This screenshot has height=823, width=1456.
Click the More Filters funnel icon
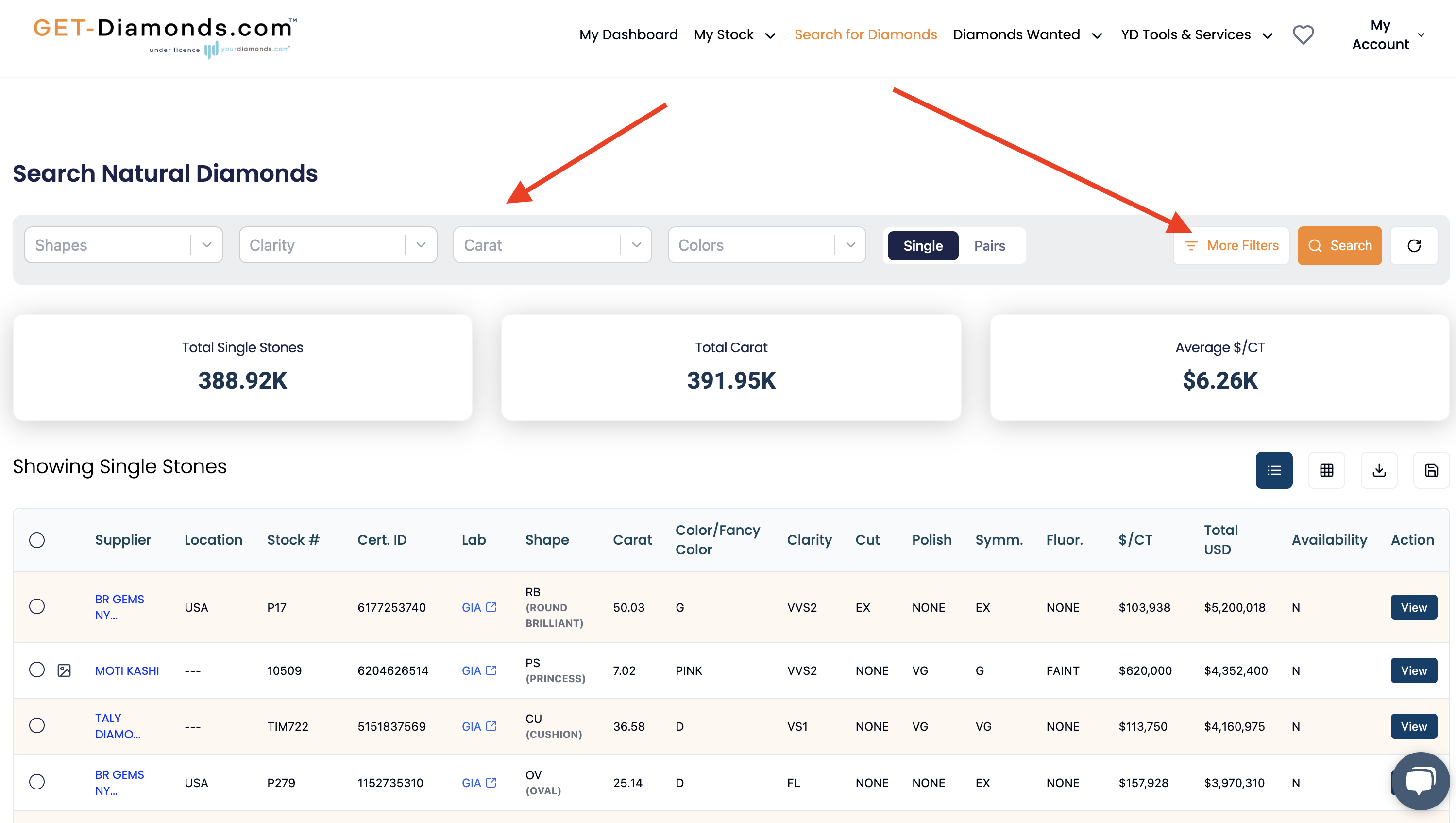1191,245
